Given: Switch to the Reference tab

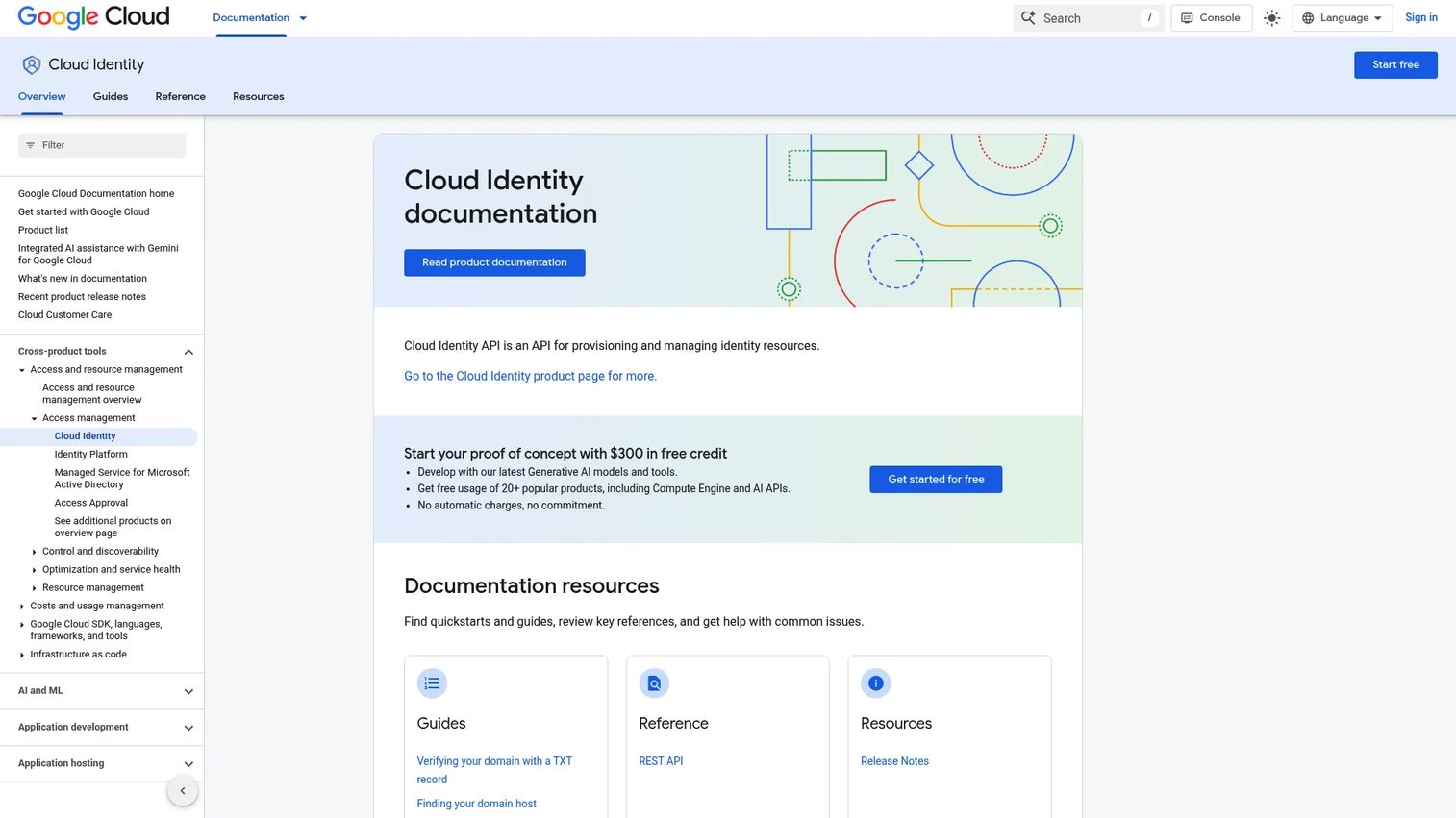Looking at the screenshot, I should click(180, 96).
